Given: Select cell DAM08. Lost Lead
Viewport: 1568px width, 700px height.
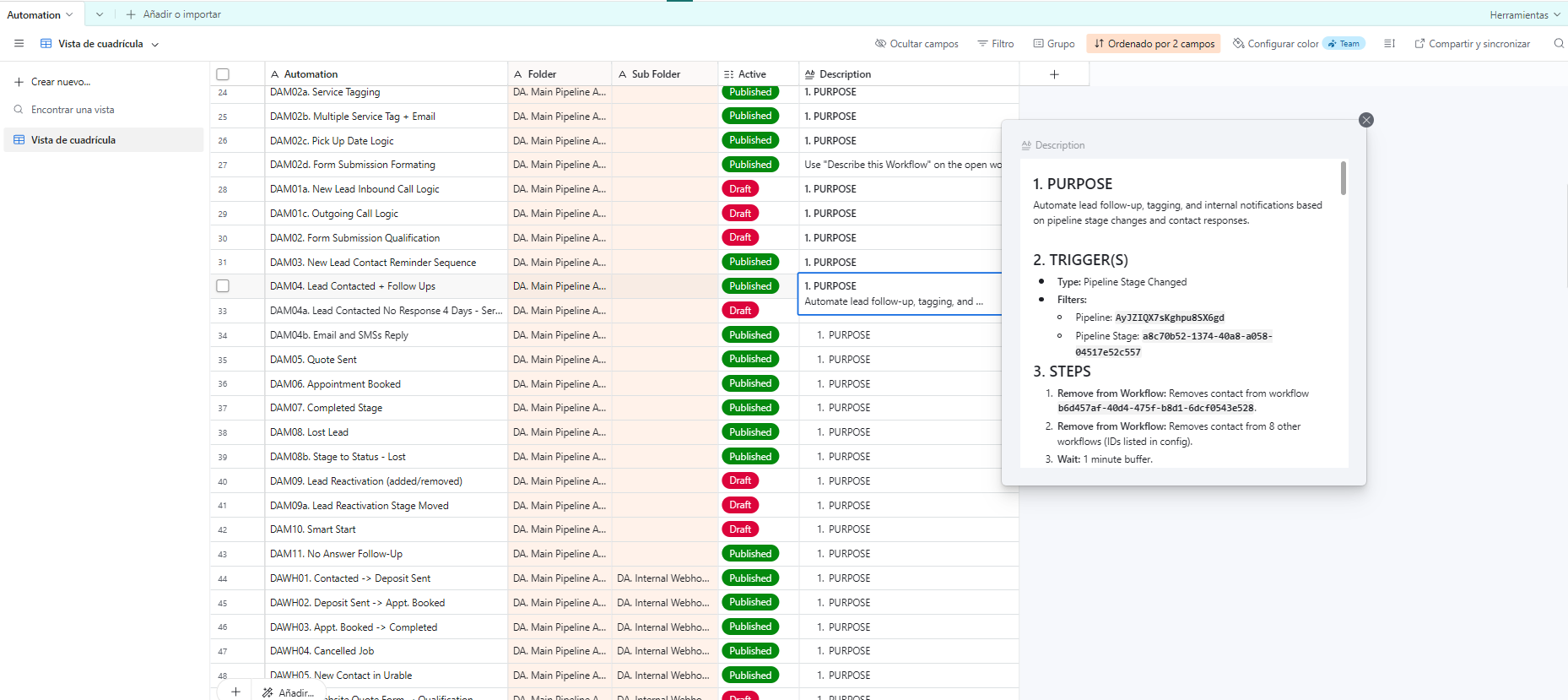Looking at the screenshot, I should (386, 432).
